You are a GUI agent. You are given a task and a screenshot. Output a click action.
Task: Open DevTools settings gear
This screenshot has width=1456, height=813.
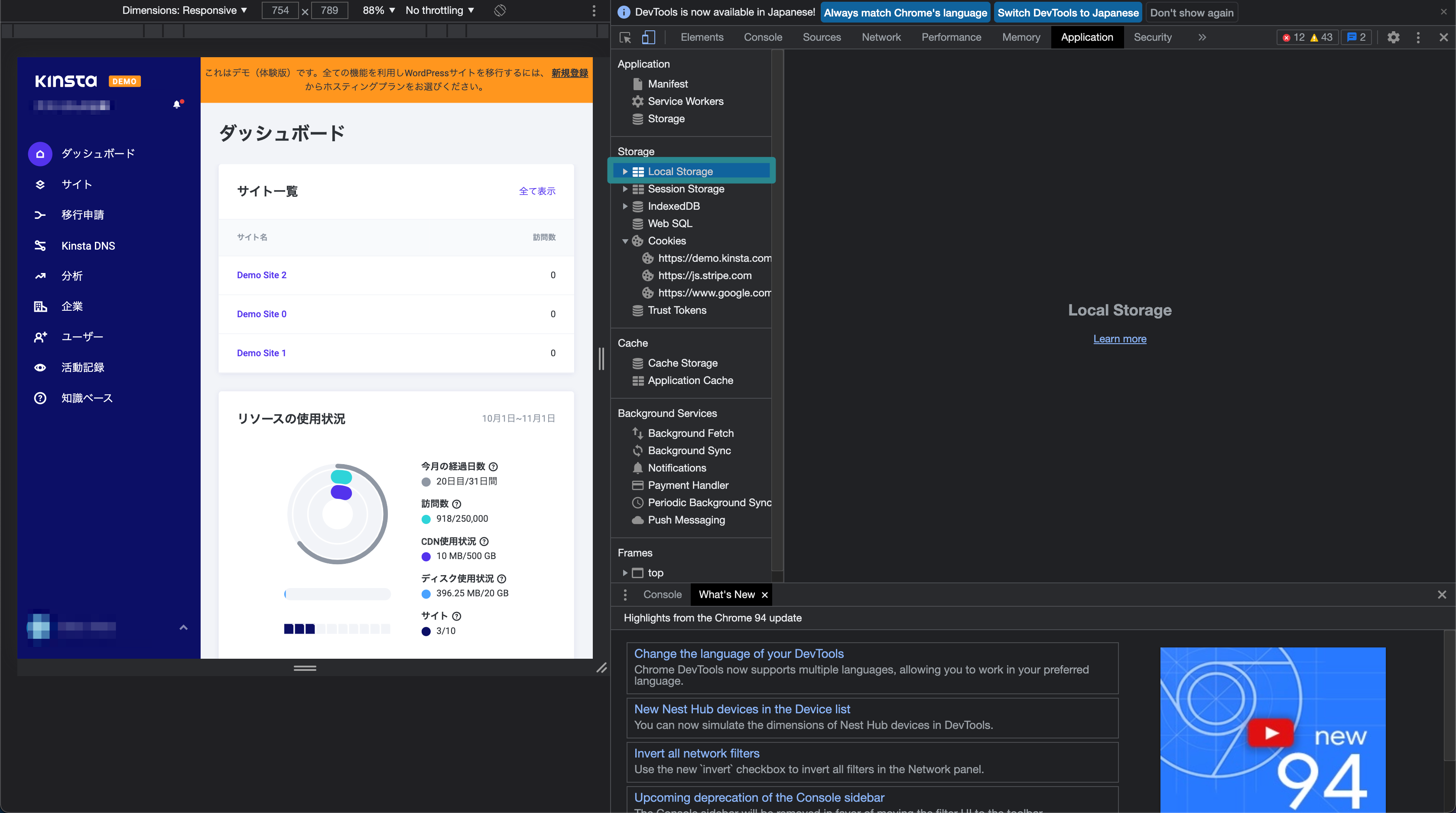[x=1393, y=37]
